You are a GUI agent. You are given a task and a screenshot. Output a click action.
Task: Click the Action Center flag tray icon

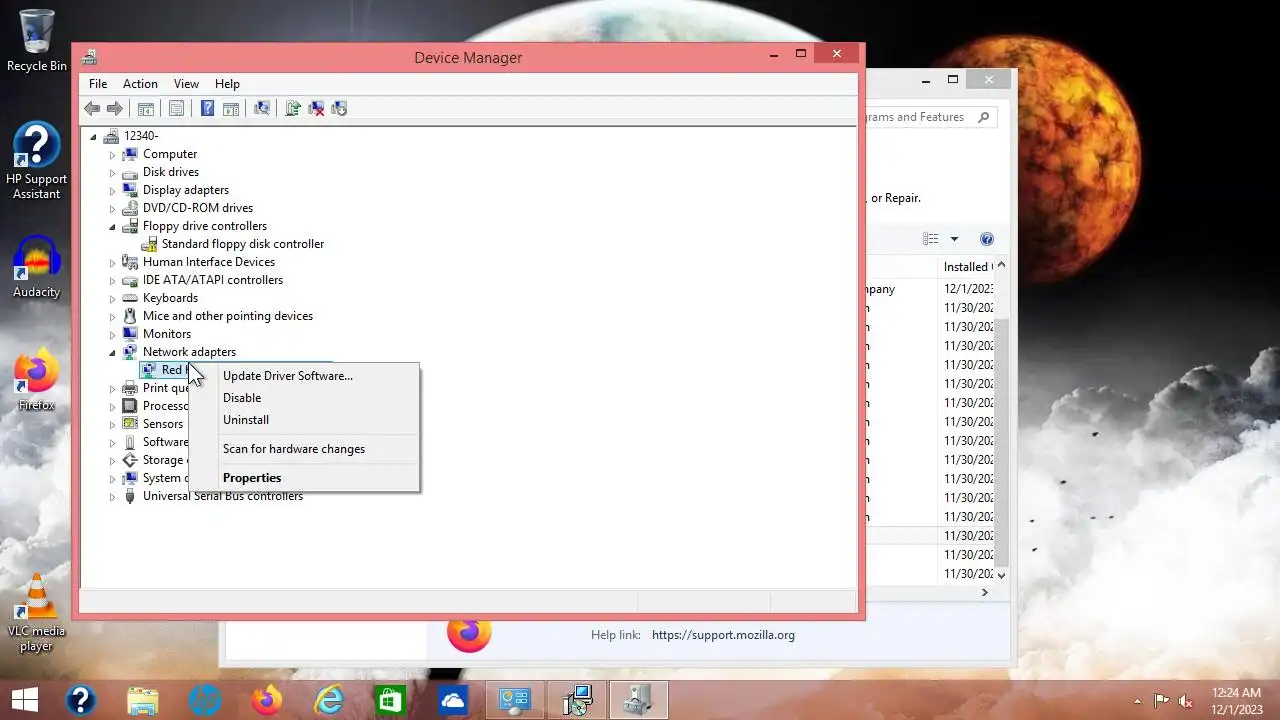point(1161,701)
